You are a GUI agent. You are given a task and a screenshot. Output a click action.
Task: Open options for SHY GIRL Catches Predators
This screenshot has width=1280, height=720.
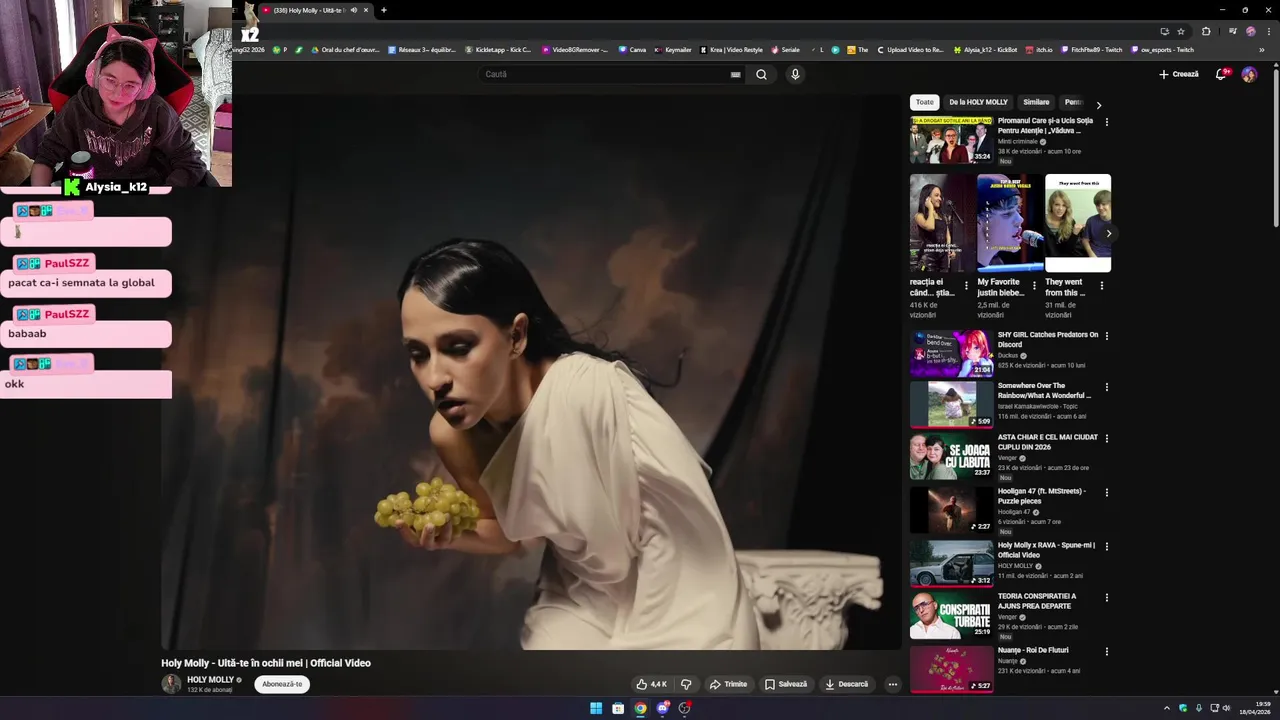(x=1106, y=336)
